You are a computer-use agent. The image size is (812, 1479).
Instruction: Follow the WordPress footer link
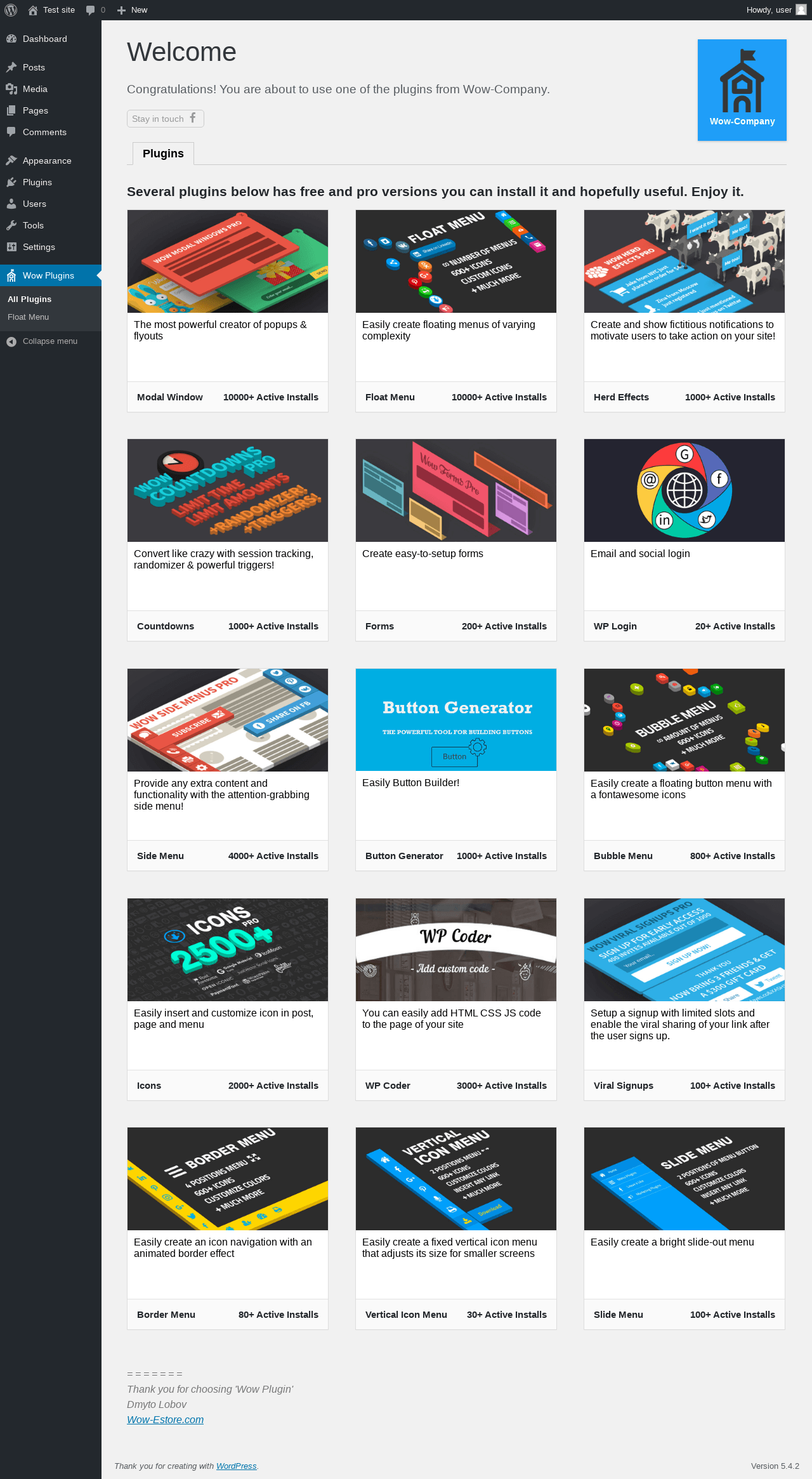pos(236,1466)
